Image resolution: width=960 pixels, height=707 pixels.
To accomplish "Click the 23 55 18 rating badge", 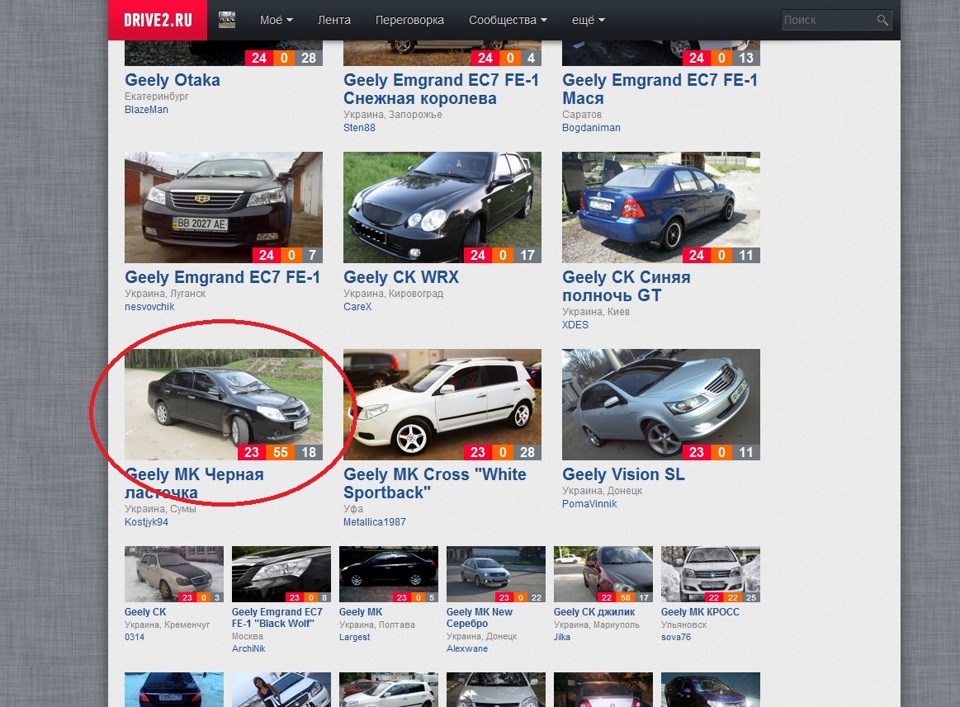I will click(280, 452).
